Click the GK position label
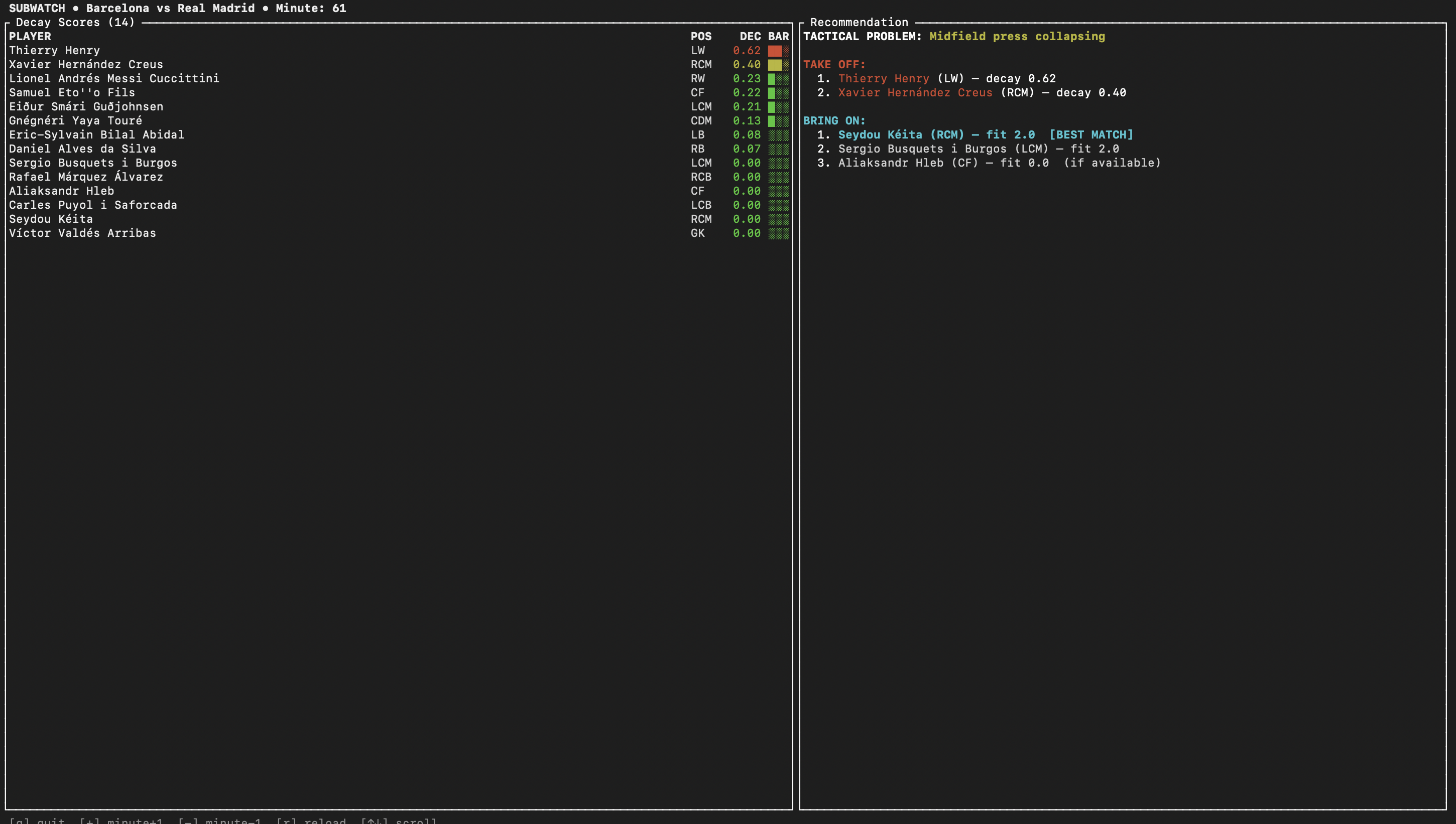 697,233
